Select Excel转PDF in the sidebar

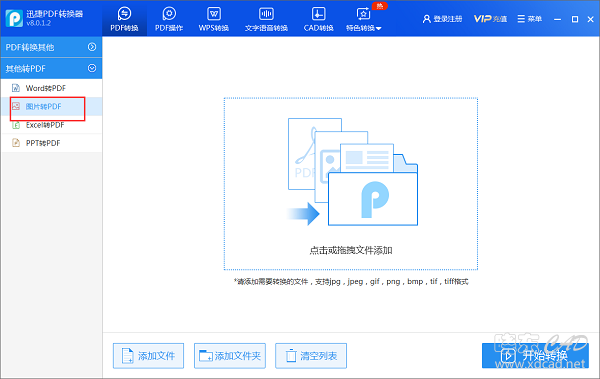[51, 125]
